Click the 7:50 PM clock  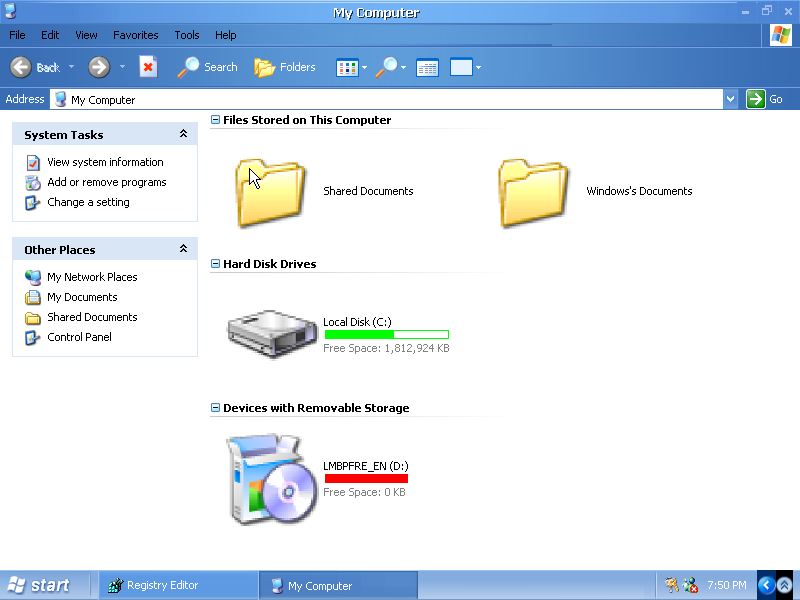pyautogui.click(x=727, y=585)
